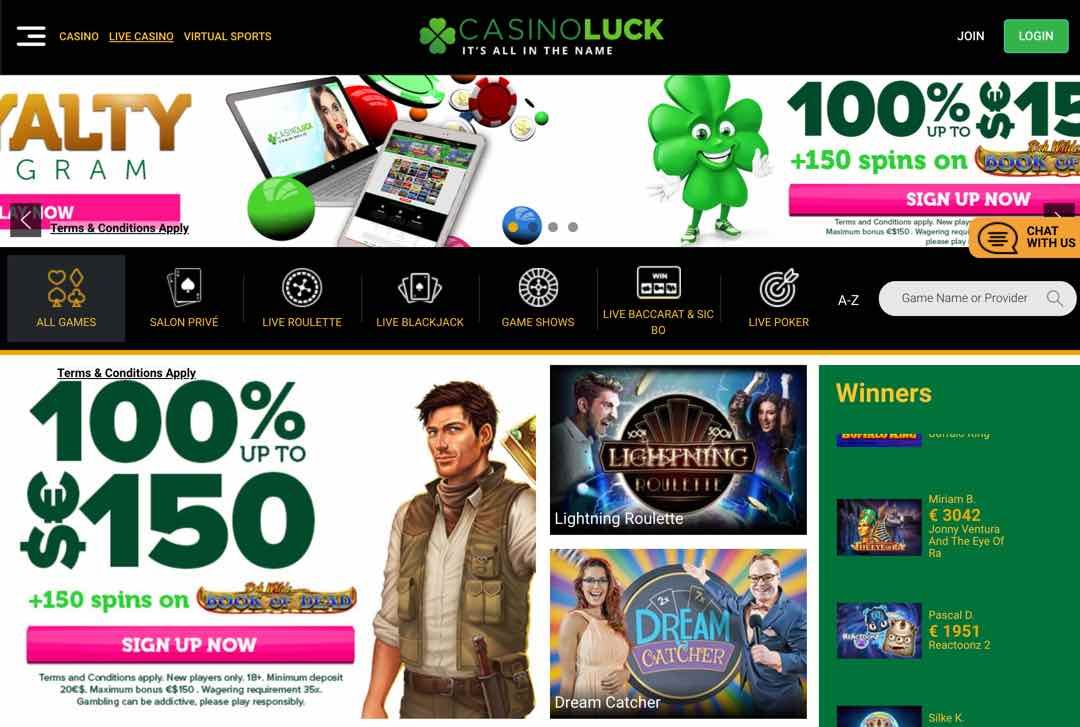Open the Live Poker target icon
Screen dimensions: 1080x727
(x=778, y=287)
